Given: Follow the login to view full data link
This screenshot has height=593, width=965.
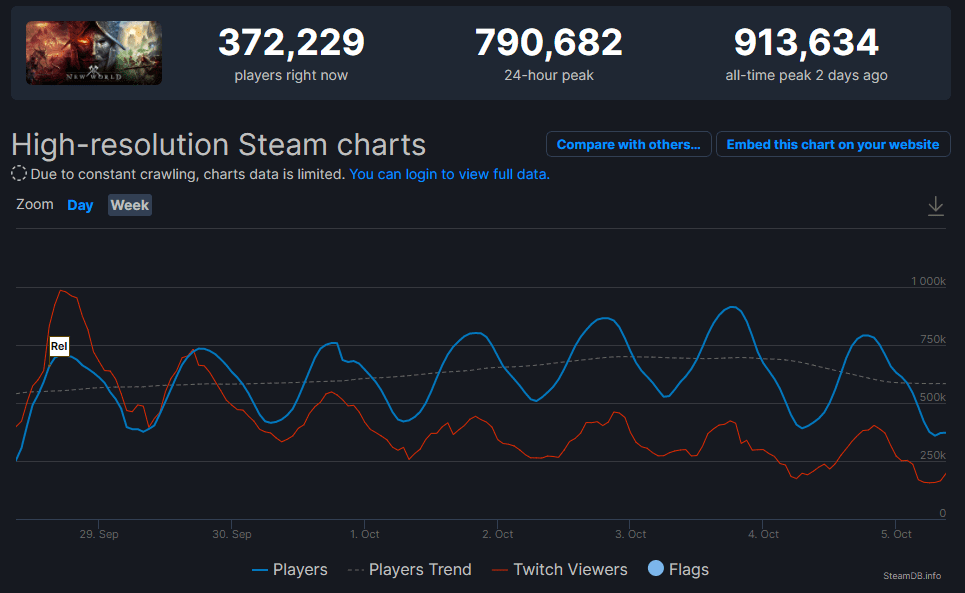Looking at the screenshot, I should (x=449, y=174).
